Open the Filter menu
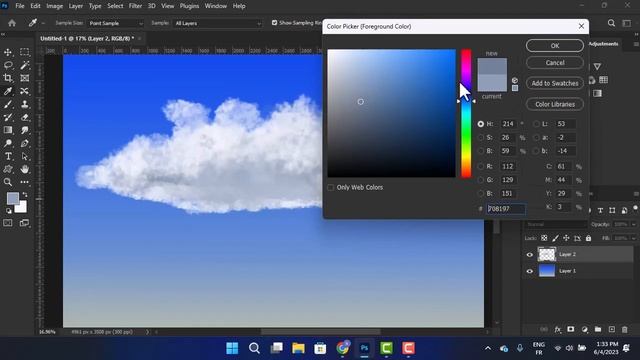This screenshot has width=640, height=360. coord(135,6)
